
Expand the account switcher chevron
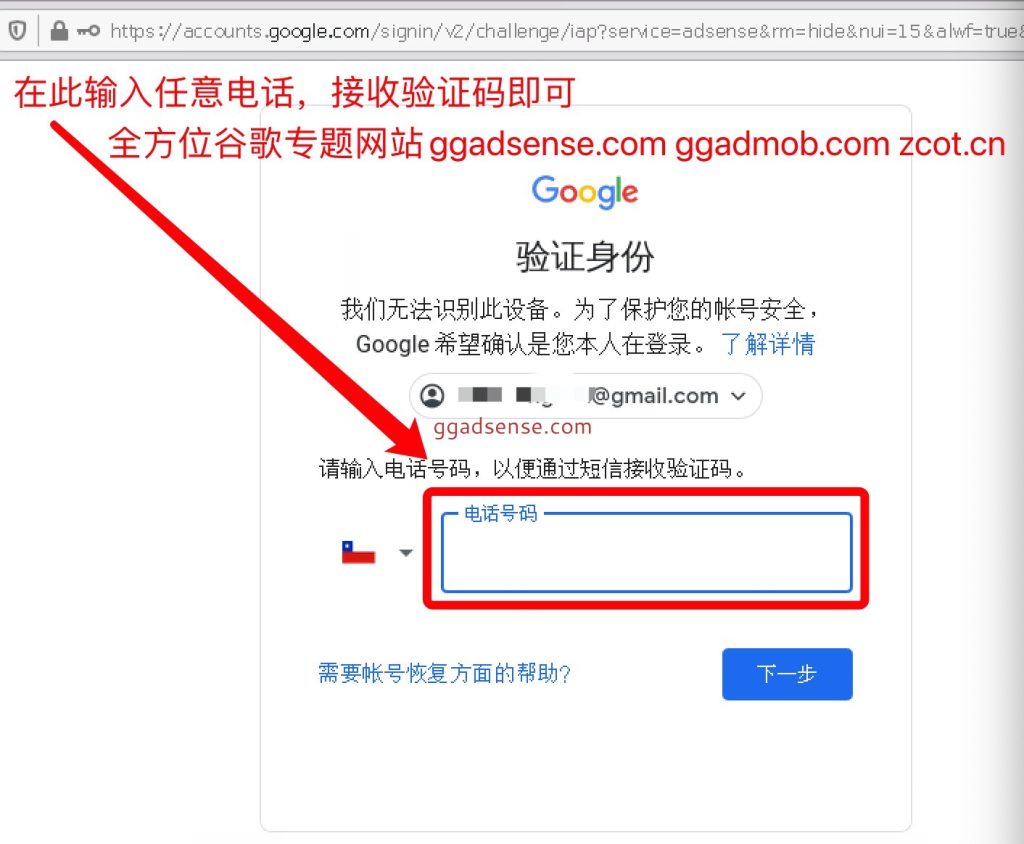pyautogui.click(x=738, y=396)
